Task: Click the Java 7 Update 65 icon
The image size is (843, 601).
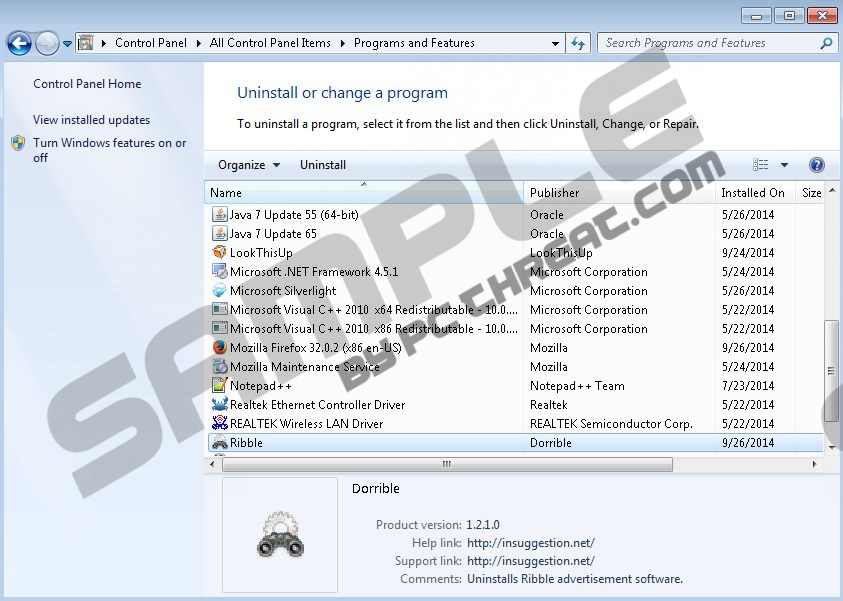Action: 220,234
